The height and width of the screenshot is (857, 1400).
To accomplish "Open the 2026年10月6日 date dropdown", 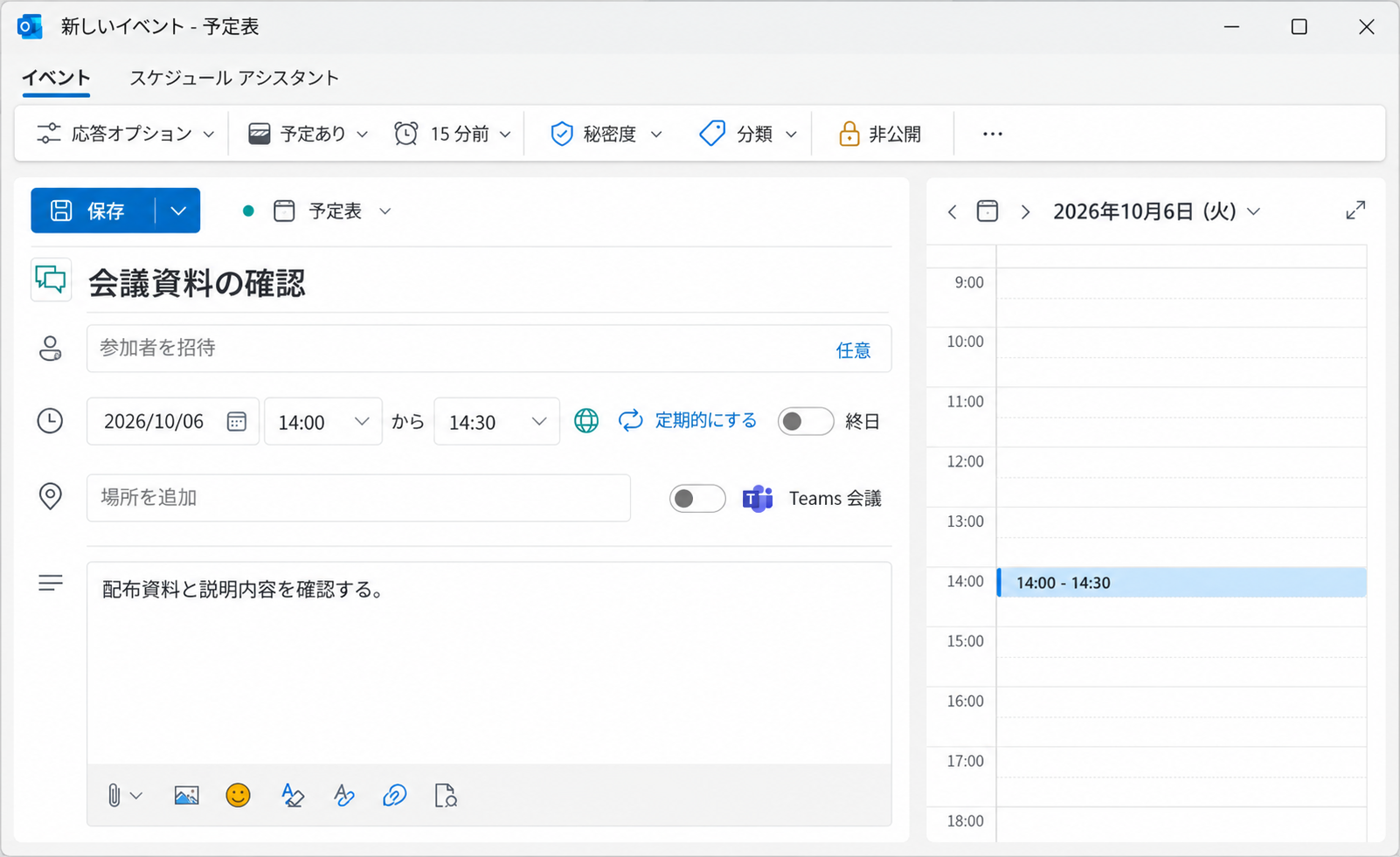I will click(x=1156, y=211).
